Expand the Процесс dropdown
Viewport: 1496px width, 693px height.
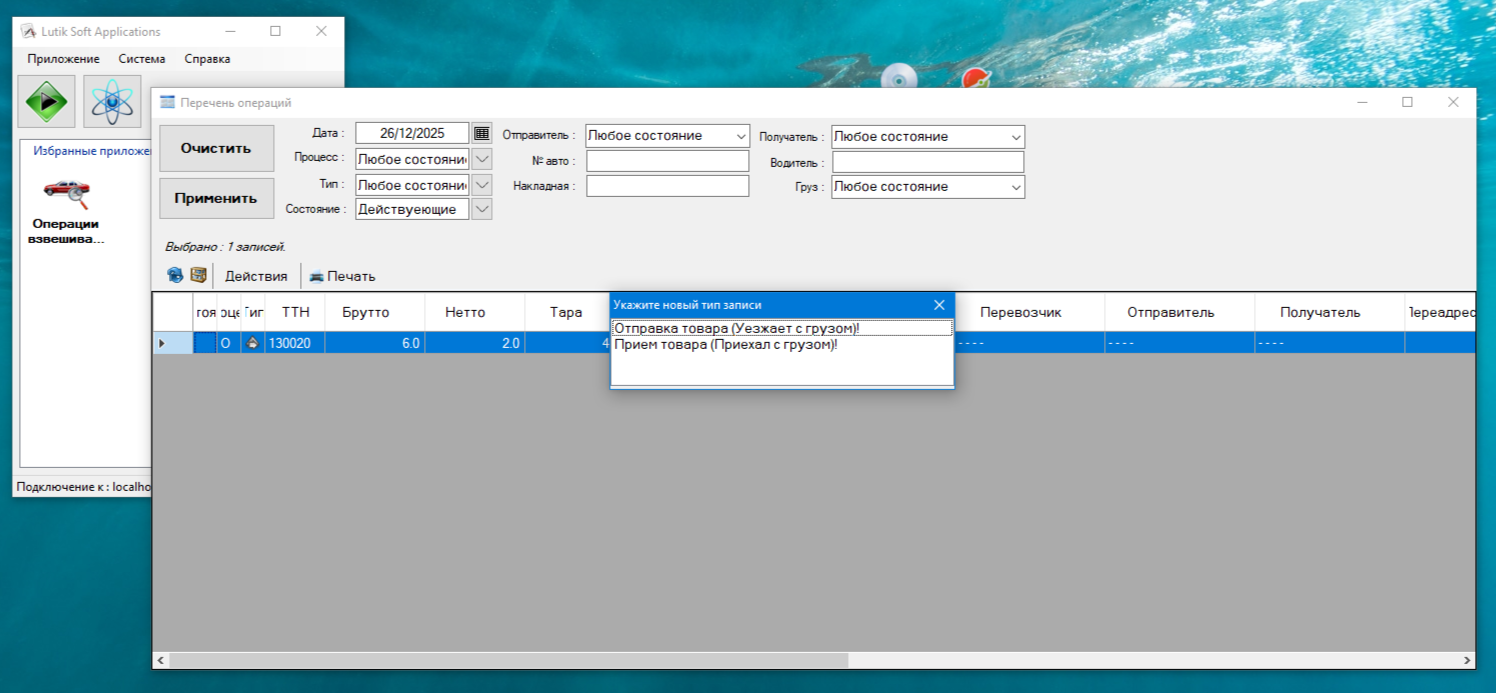[482, 159]
